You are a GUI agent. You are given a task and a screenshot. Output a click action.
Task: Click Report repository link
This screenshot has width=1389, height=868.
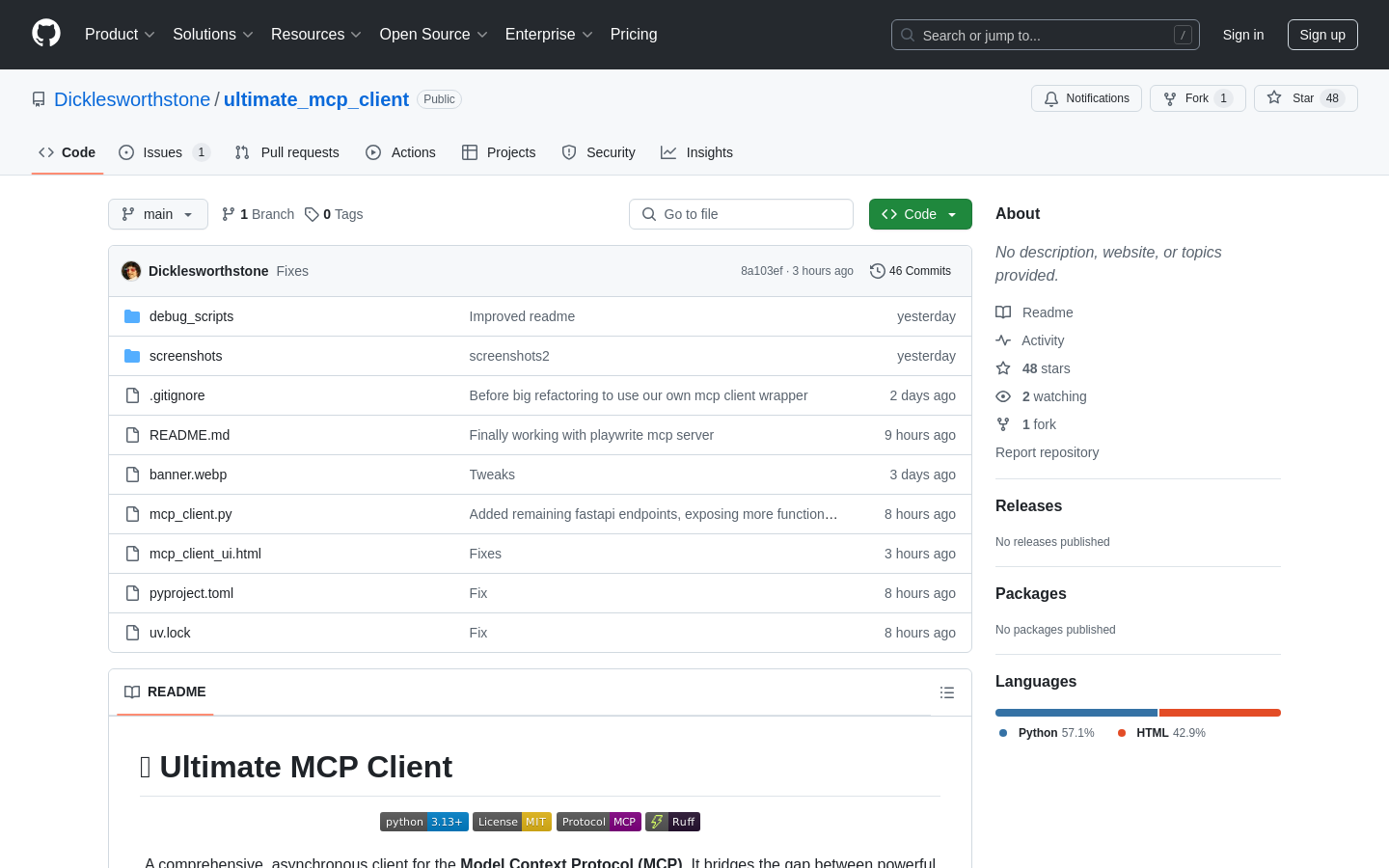[1047, 452]
